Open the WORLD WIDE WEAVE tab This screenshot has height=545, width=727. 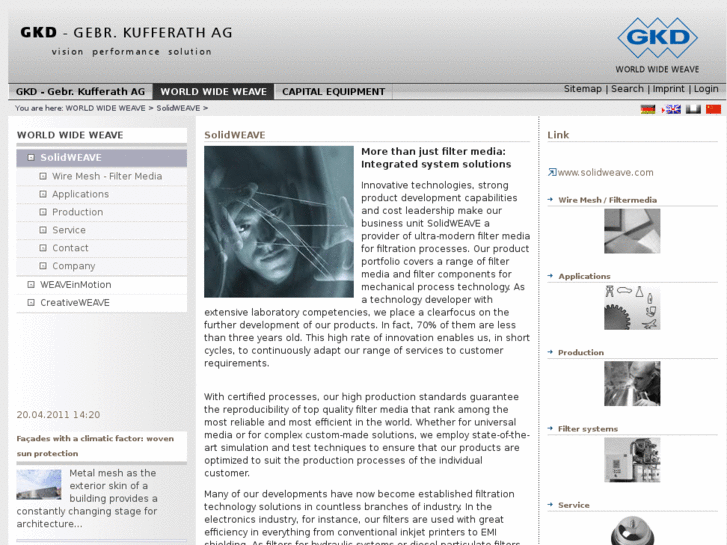coord(213,92)
